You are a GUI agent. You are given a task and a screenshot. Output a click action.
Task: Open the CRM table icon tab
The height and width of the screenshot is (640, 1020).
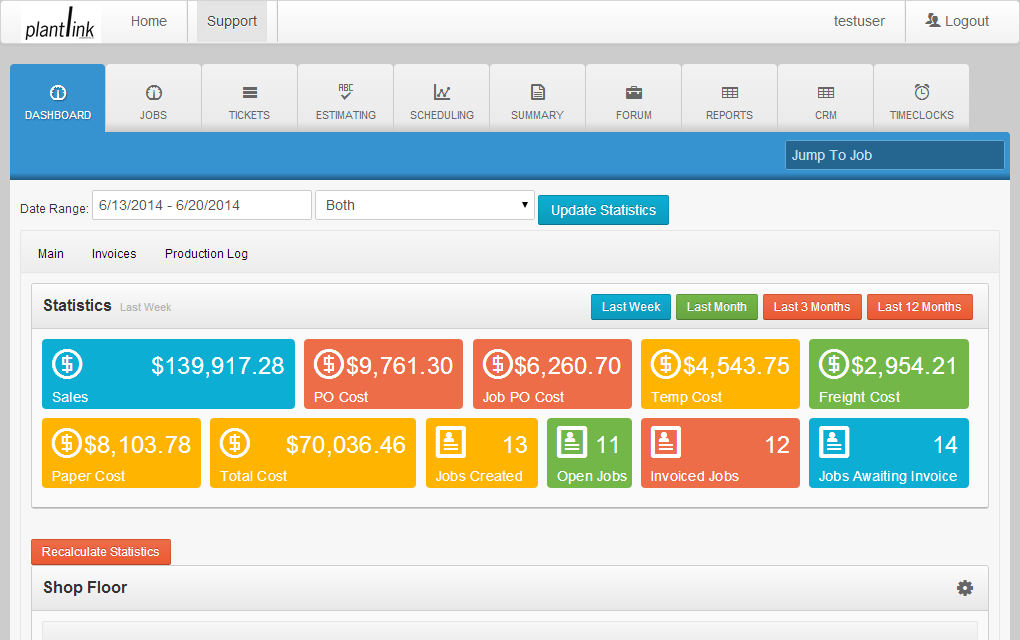pyautogui.click(x=826, y=93)
